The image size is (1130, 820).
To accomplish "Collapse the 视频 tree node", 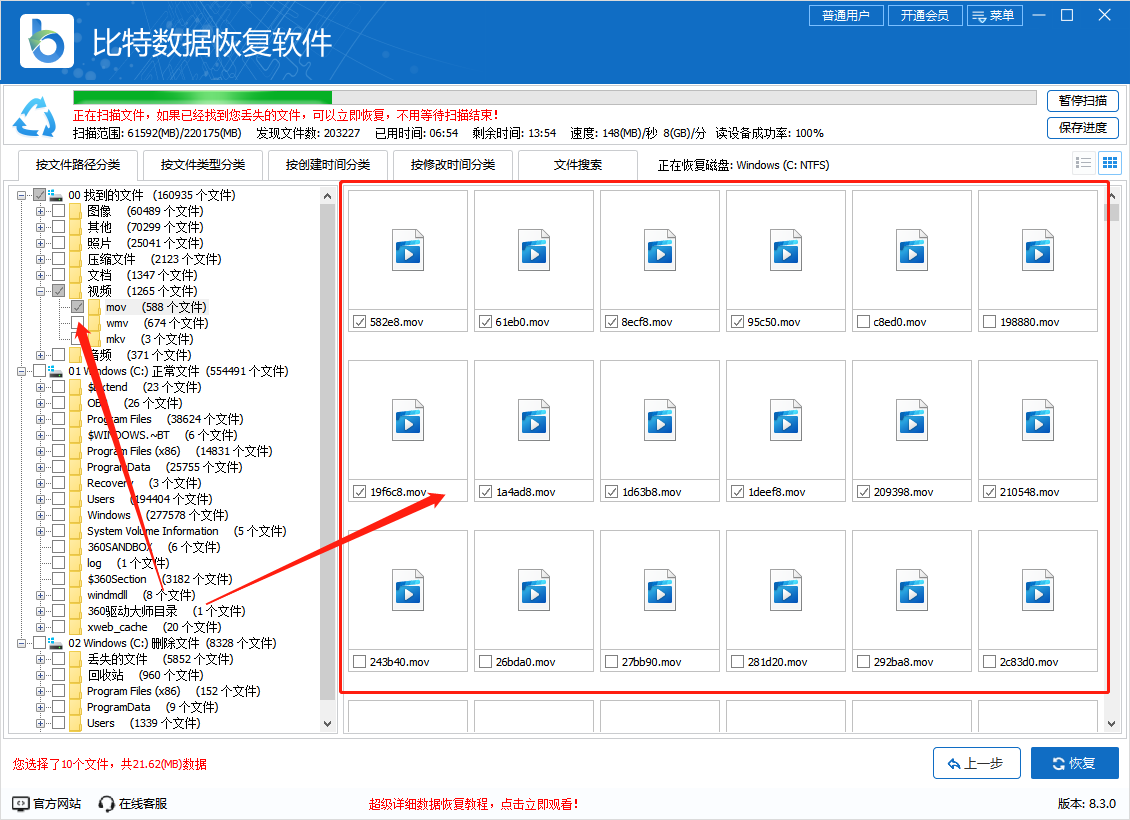I will coord(41,291).
